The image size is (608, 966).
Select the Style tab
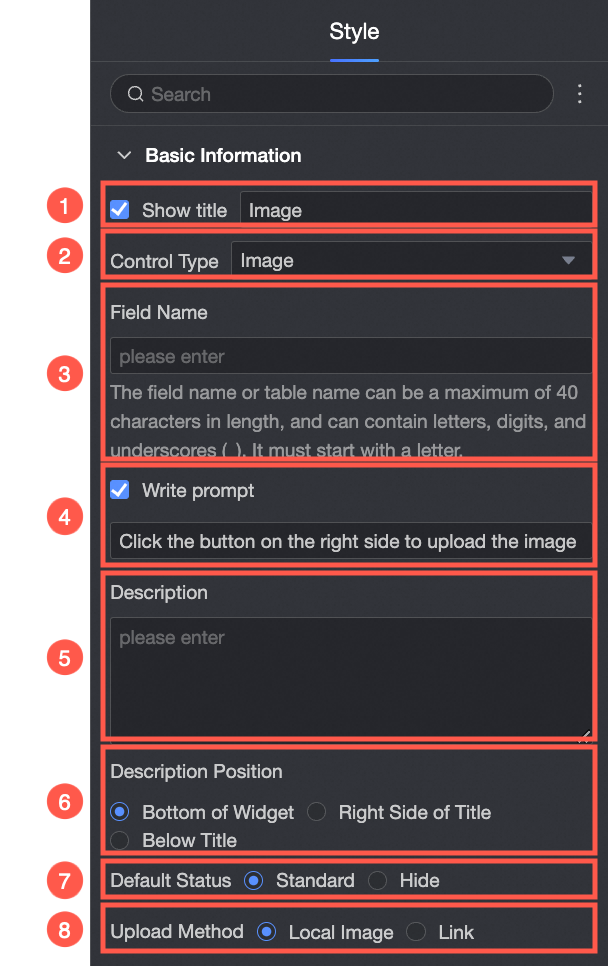click(354, 32)
